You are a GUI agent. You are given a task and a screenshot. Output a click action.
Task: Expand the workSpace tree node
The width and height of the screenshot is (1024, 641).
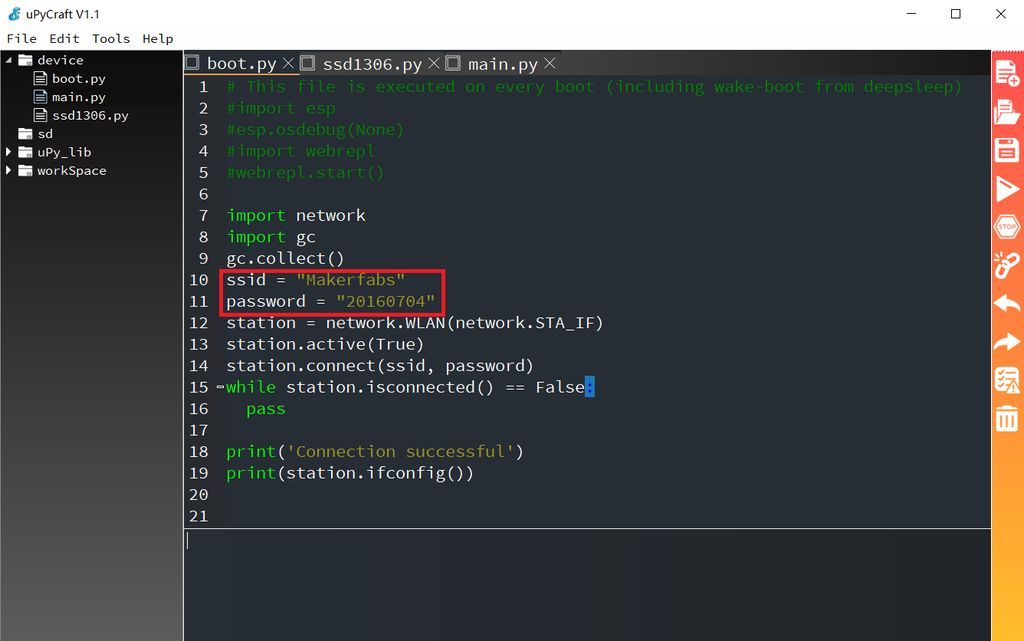[8, 170]
